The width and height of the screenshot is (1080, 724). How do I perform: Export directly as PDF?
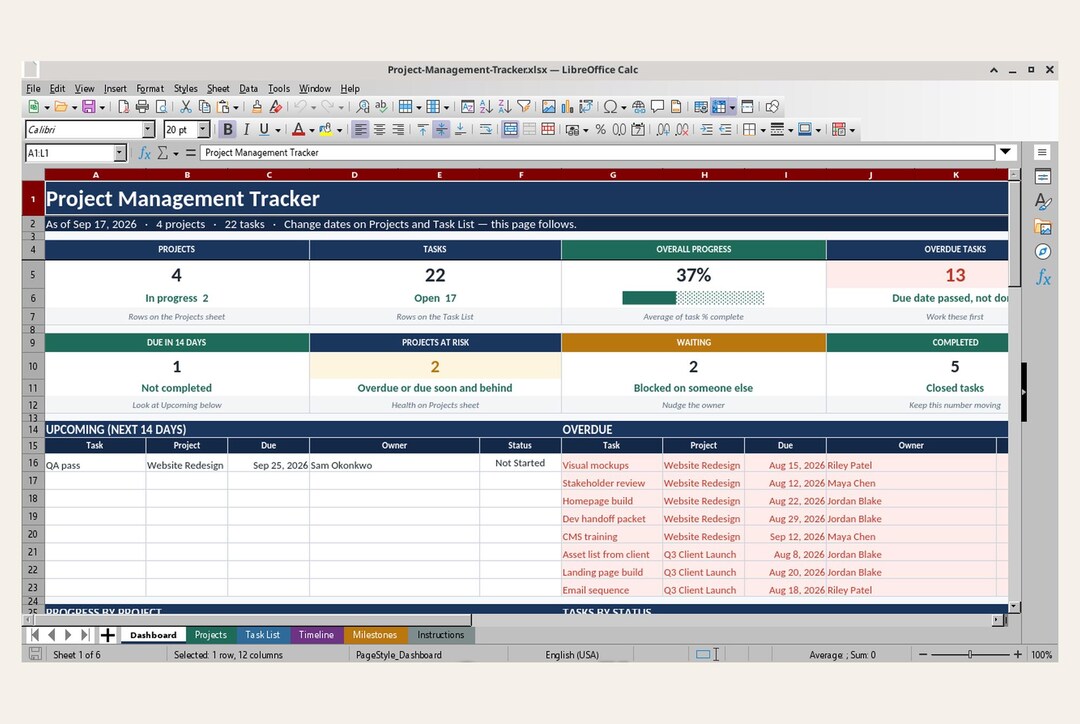[123, 107]
